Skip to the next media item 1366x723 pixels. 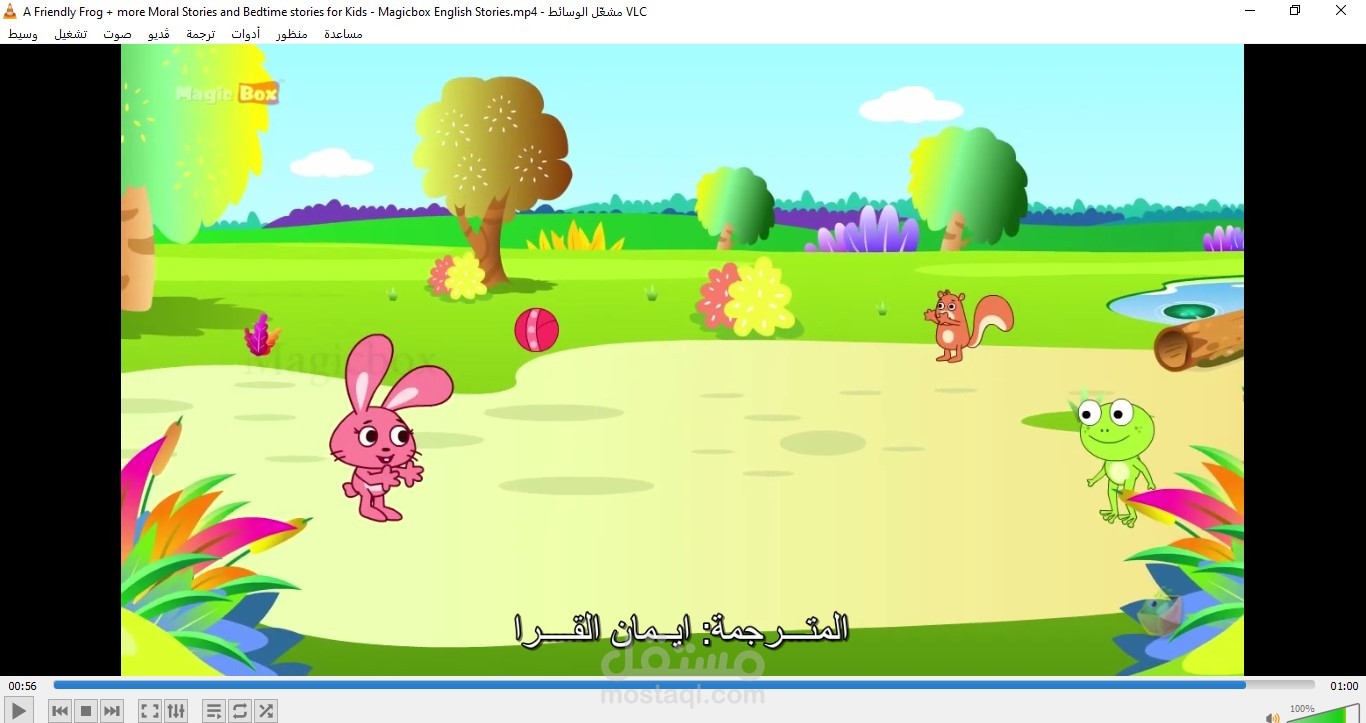112,711
